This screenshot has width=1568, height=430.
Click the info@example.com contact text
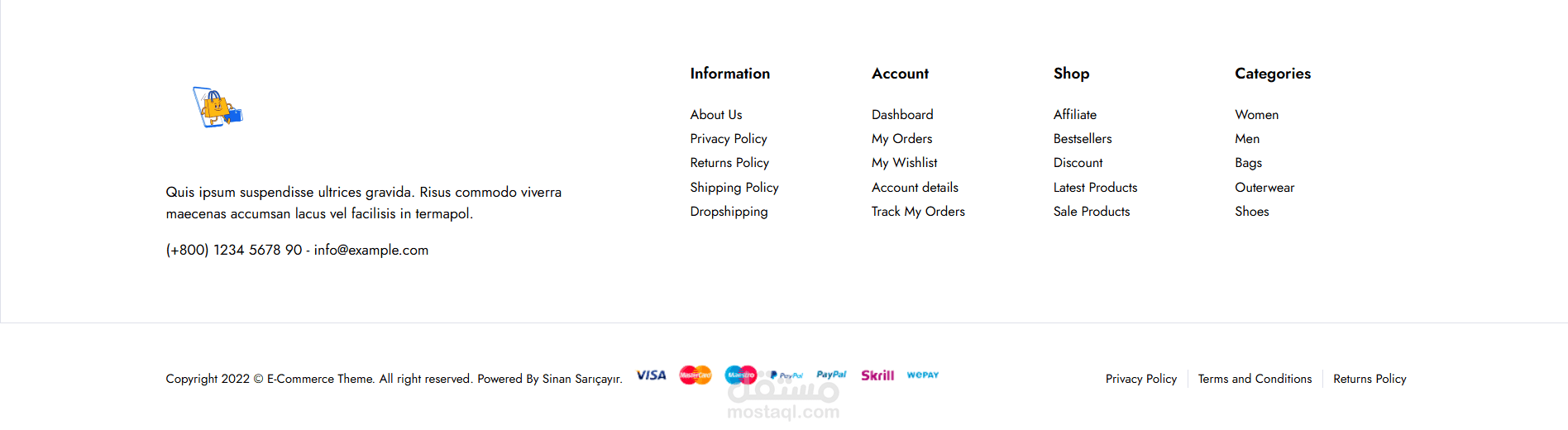[371, 251]
